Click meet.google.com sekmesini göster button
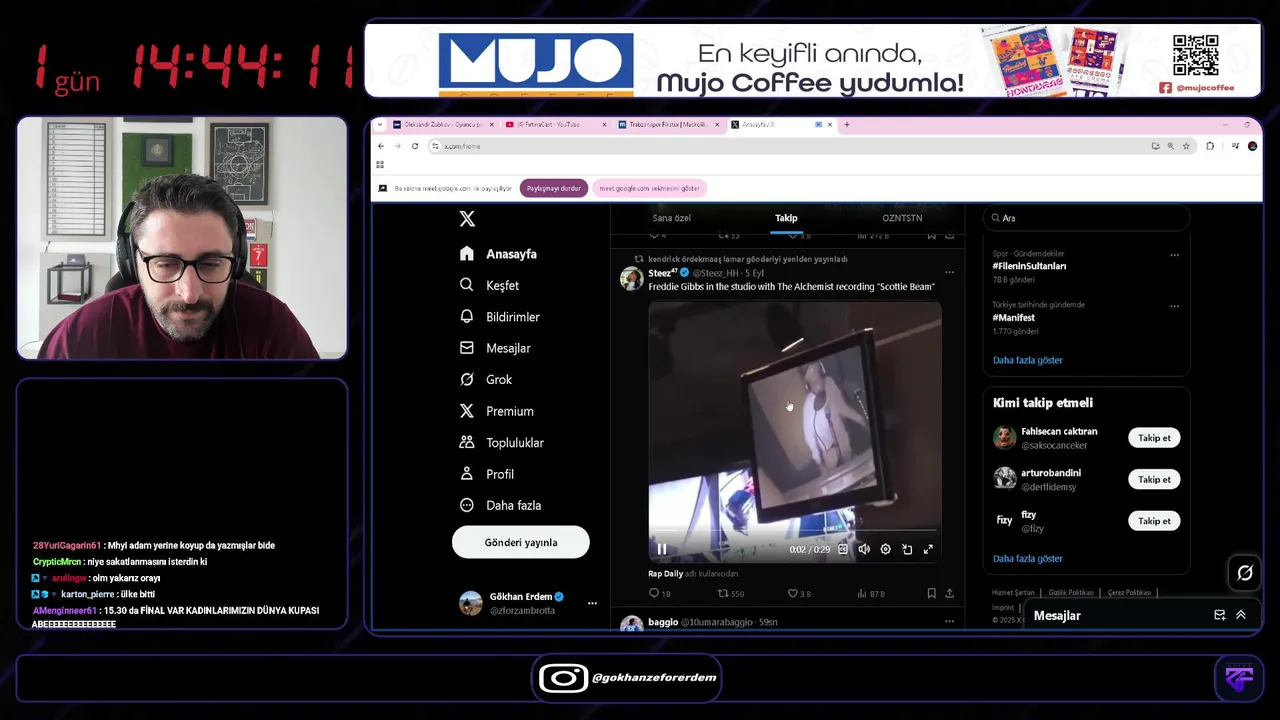 tap(649, 188)
